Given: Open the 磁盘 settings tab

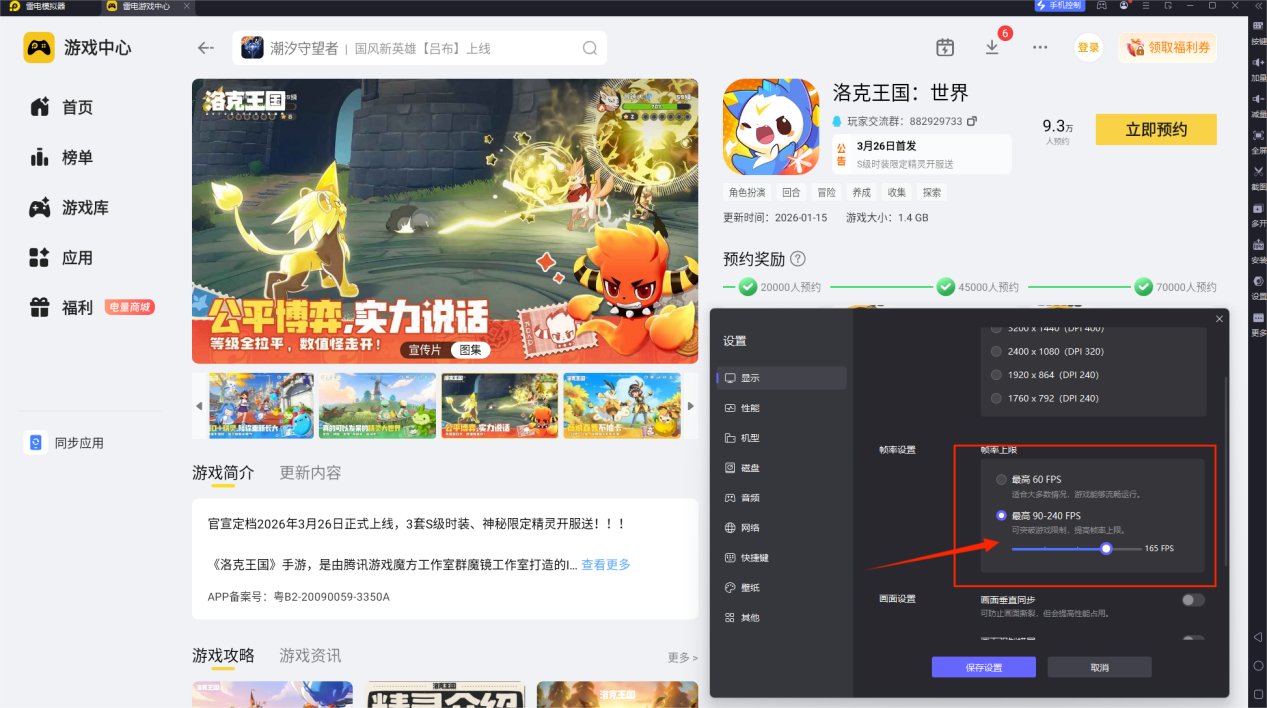Looking at the screenshot, I should coord(782,468).
